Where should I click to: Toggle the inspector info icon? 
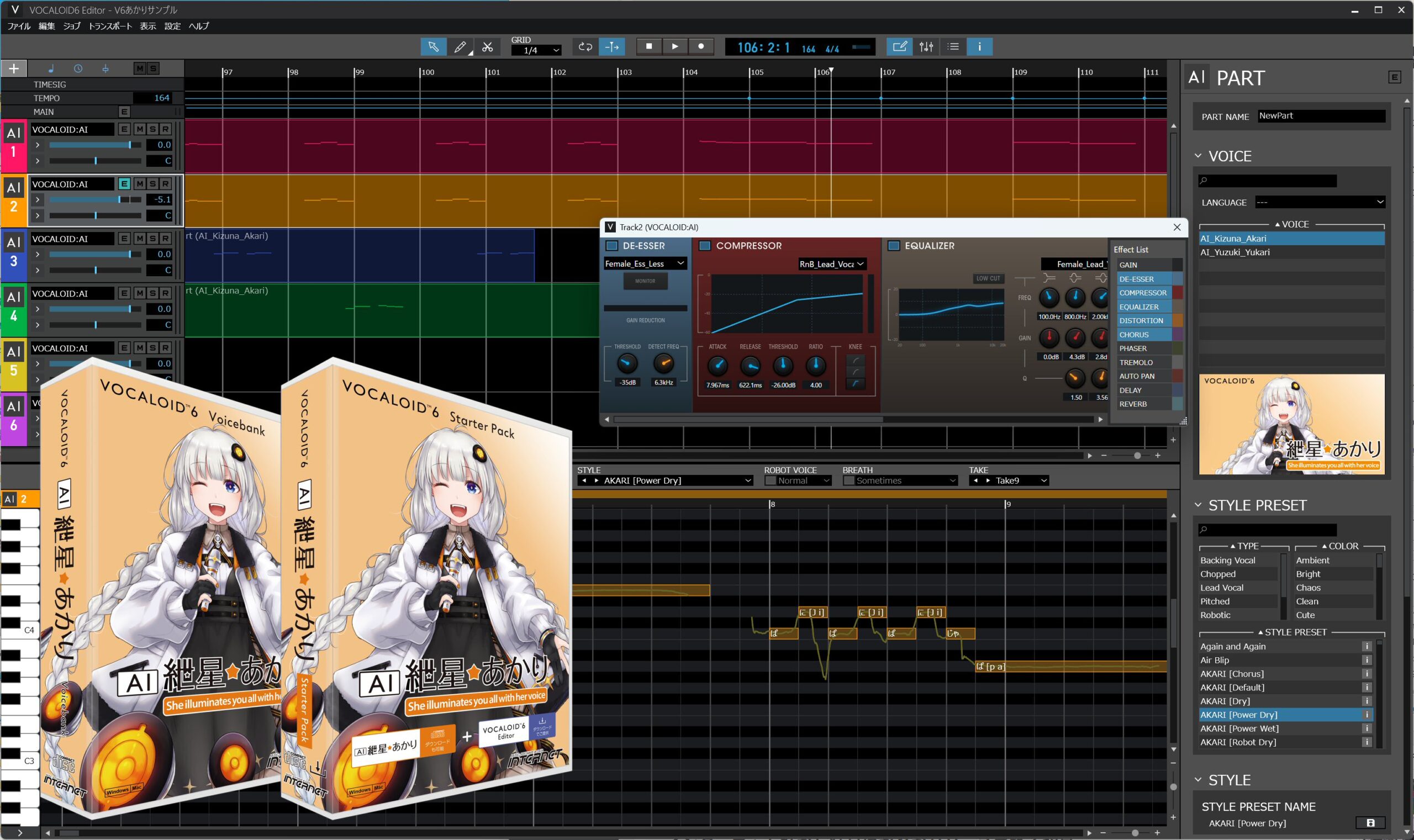coord(980,47)
